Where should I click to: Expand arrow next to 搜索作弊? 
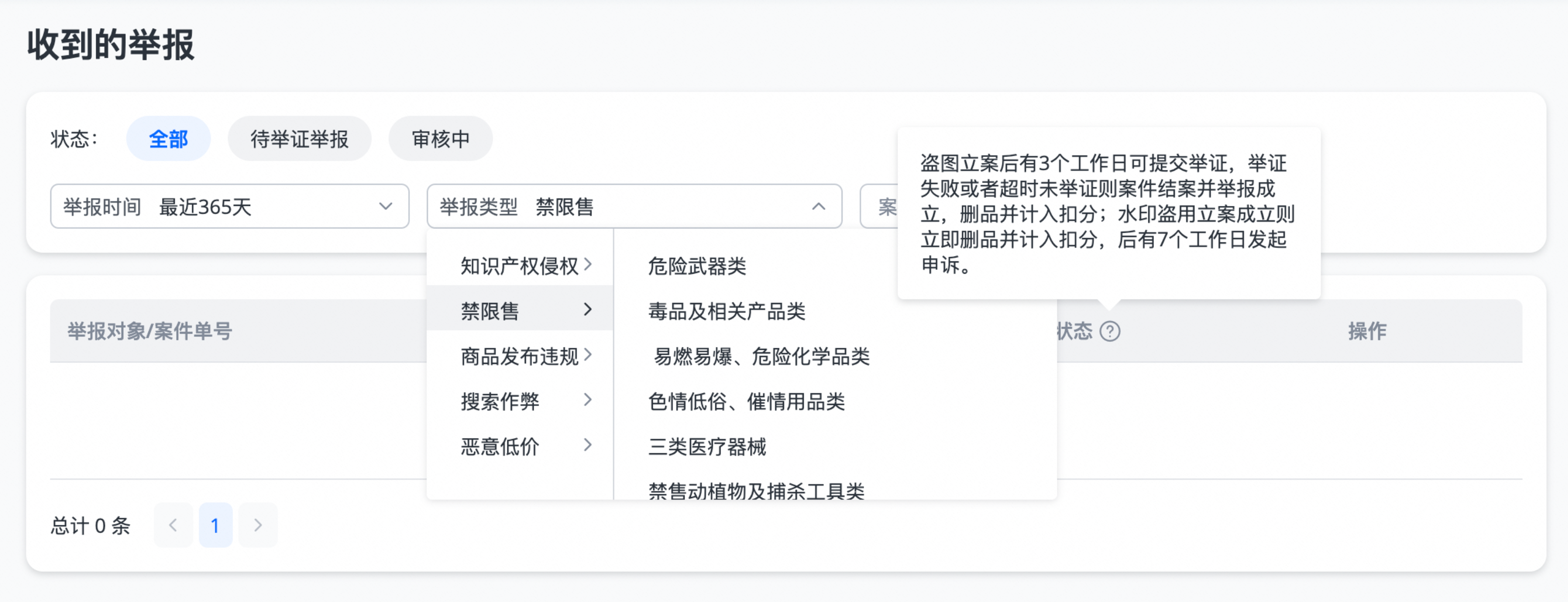pyautogui.click(x=587, y=400)
